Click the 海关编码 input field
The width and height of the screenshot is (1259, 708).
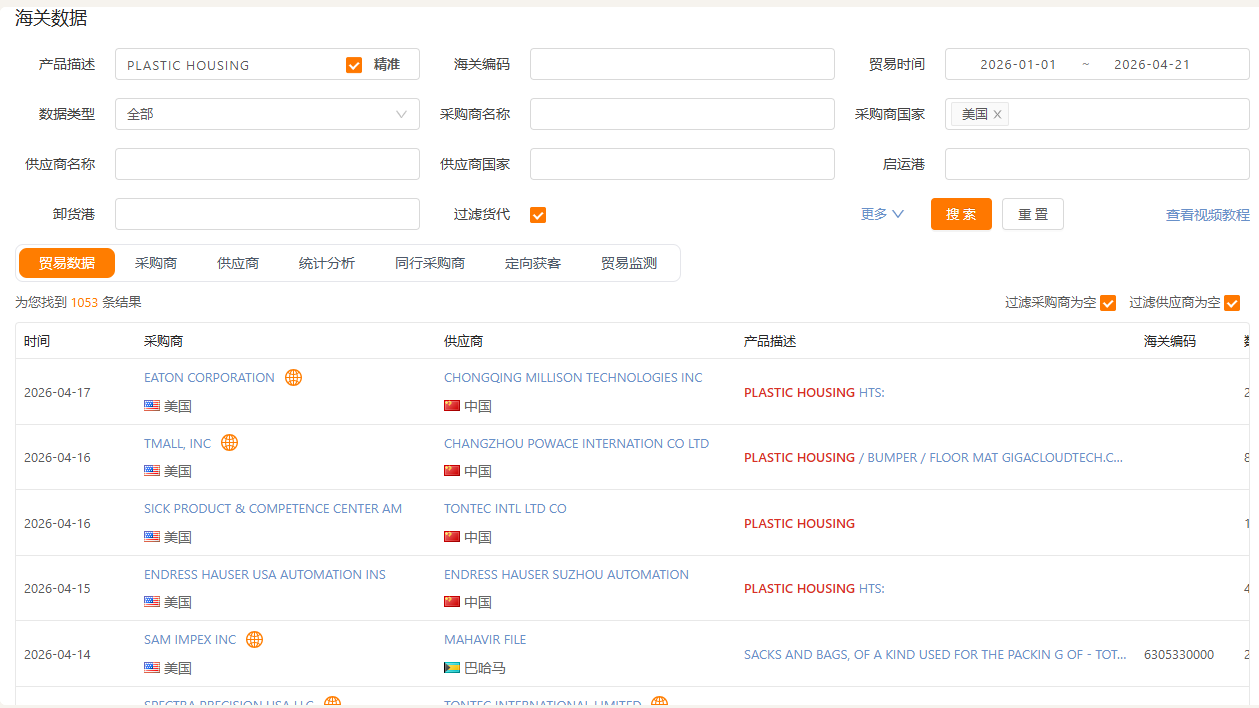coord(682,64)
